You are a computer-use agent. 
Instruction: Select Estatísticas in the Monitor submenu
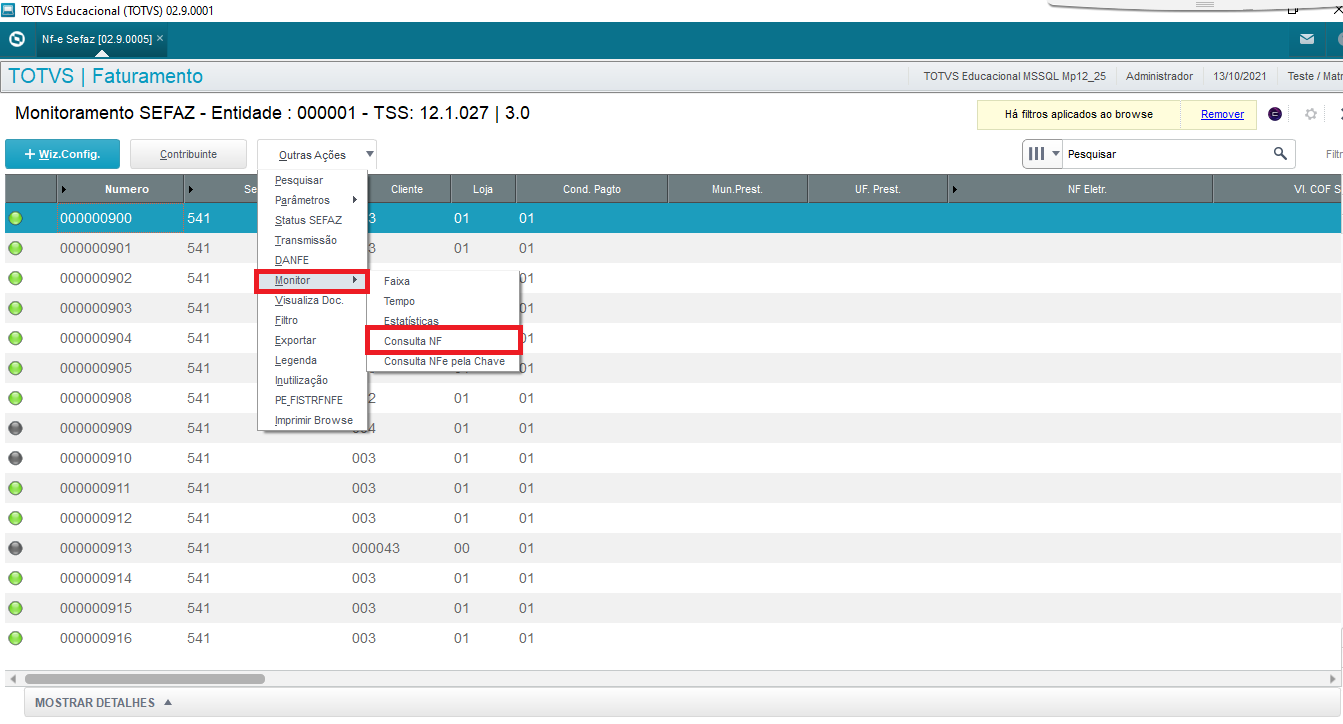(443, 321)
